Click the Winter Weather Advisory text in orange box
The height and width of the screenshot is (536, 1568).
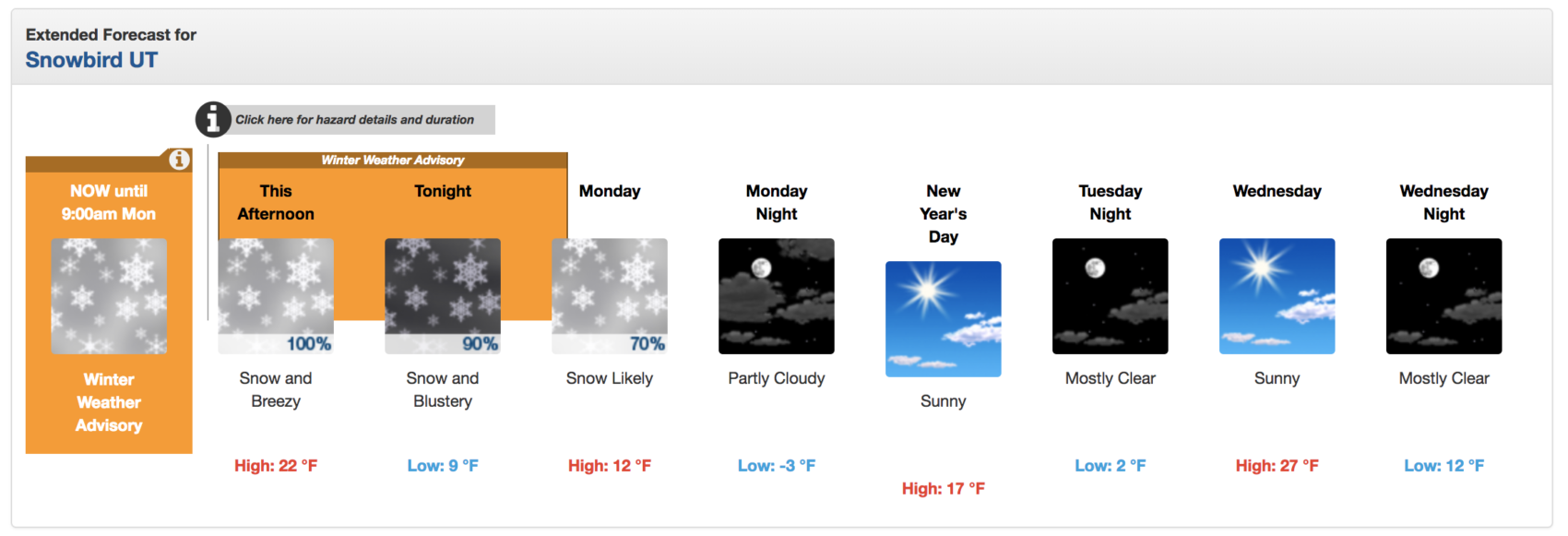pos(109,402)
